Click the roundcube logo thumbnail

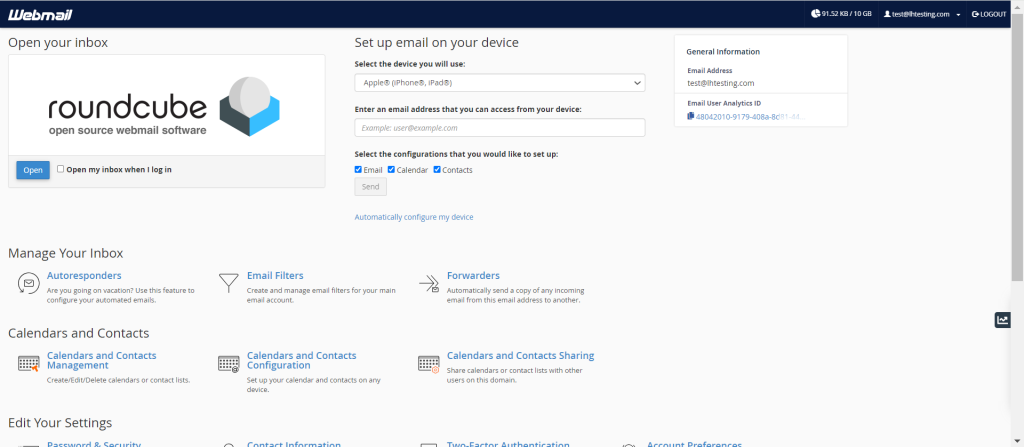point(166,105)
